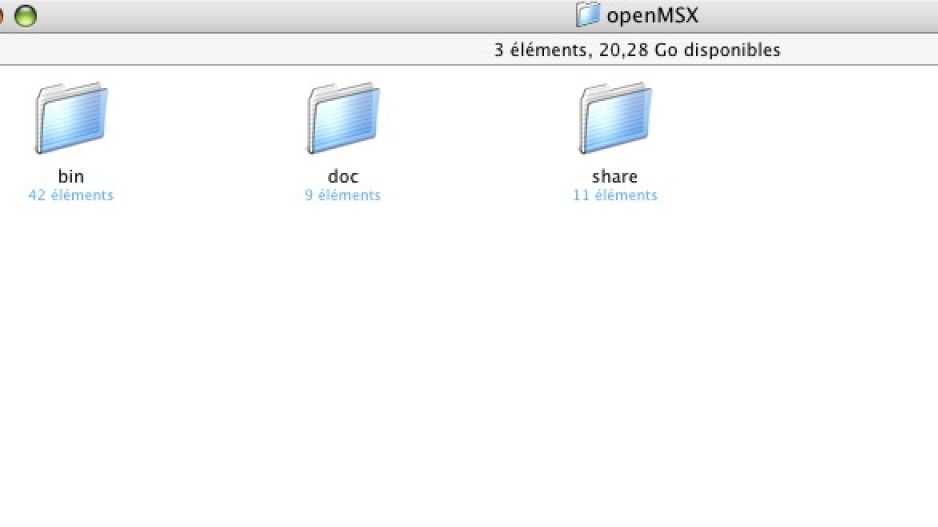938x527 pixels.
Task: Click the openMSX window title text
Action: pos(652,15)
